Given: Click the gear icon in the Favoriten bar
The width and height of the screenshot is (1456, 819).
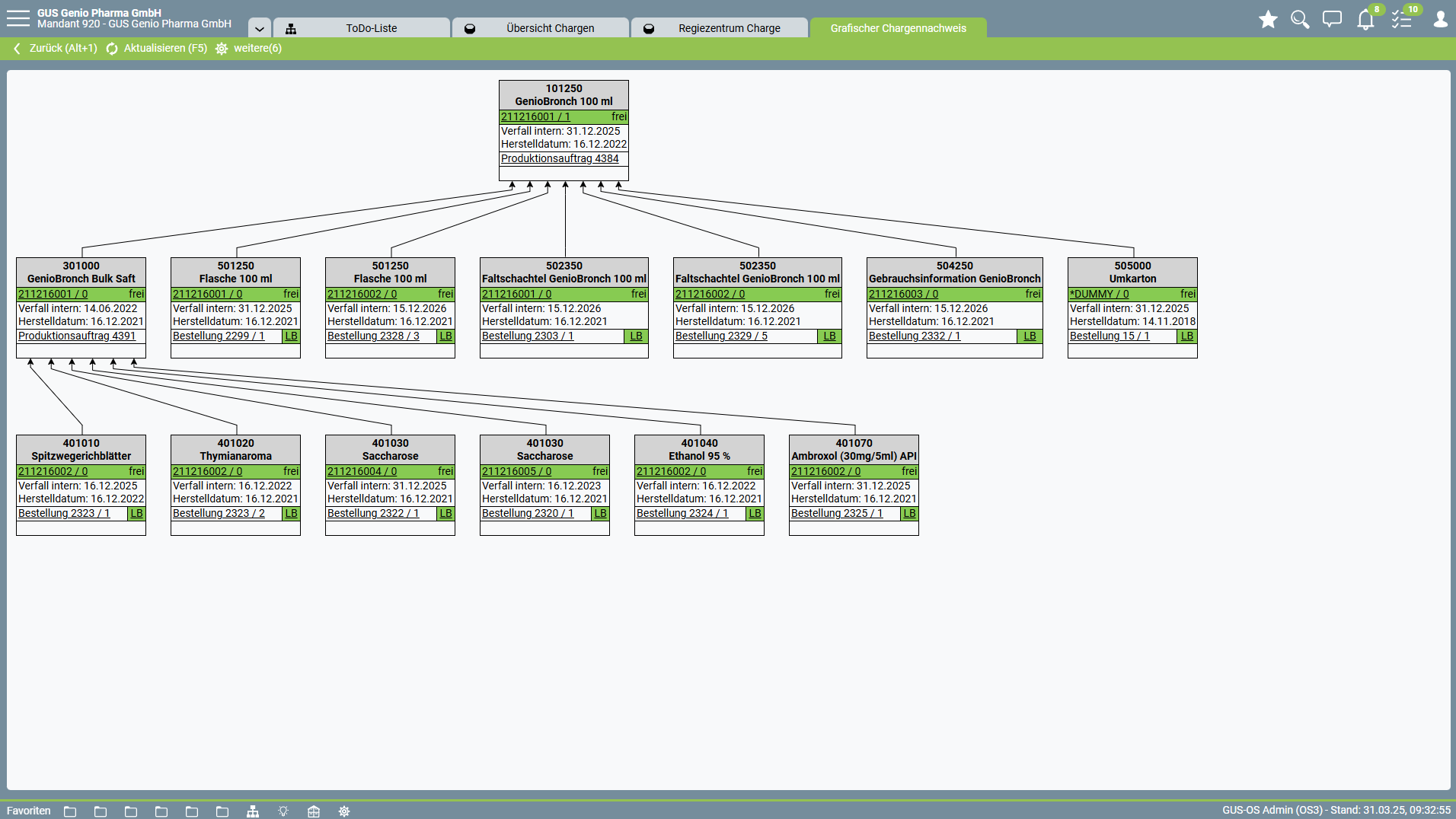Looking at the screenshot, I should coord(344,811).
